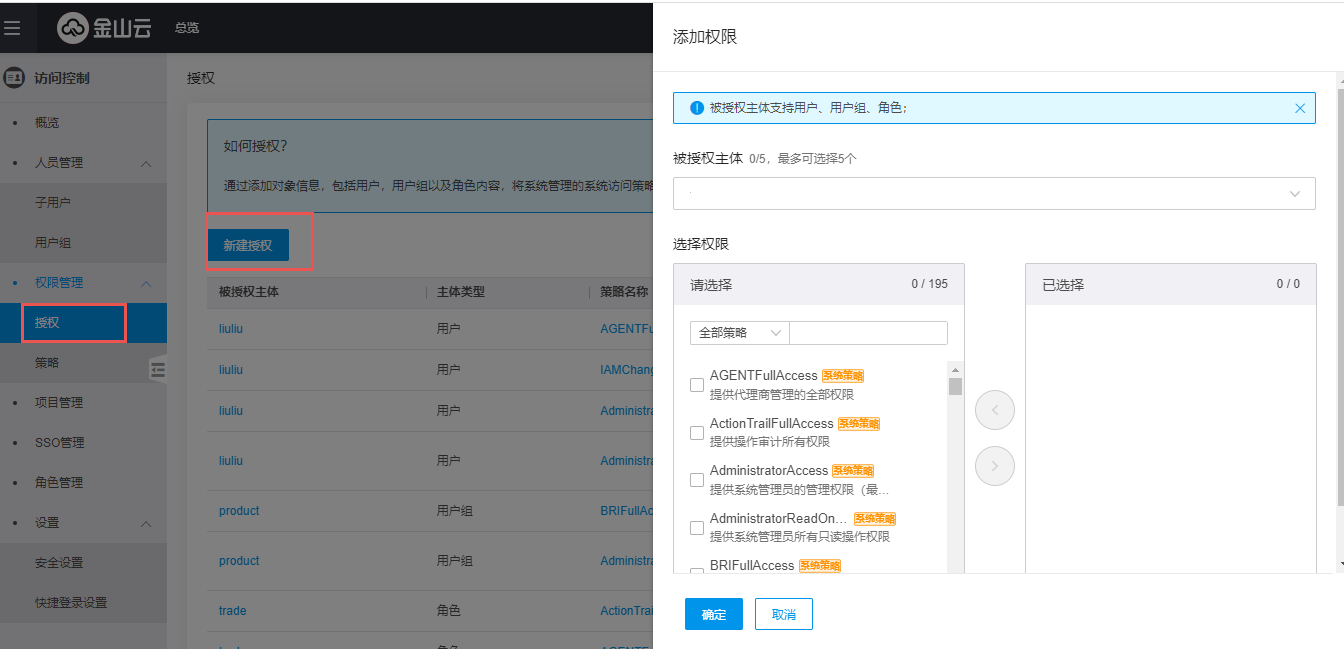Open the first liuliu user link

pos(231,328)
